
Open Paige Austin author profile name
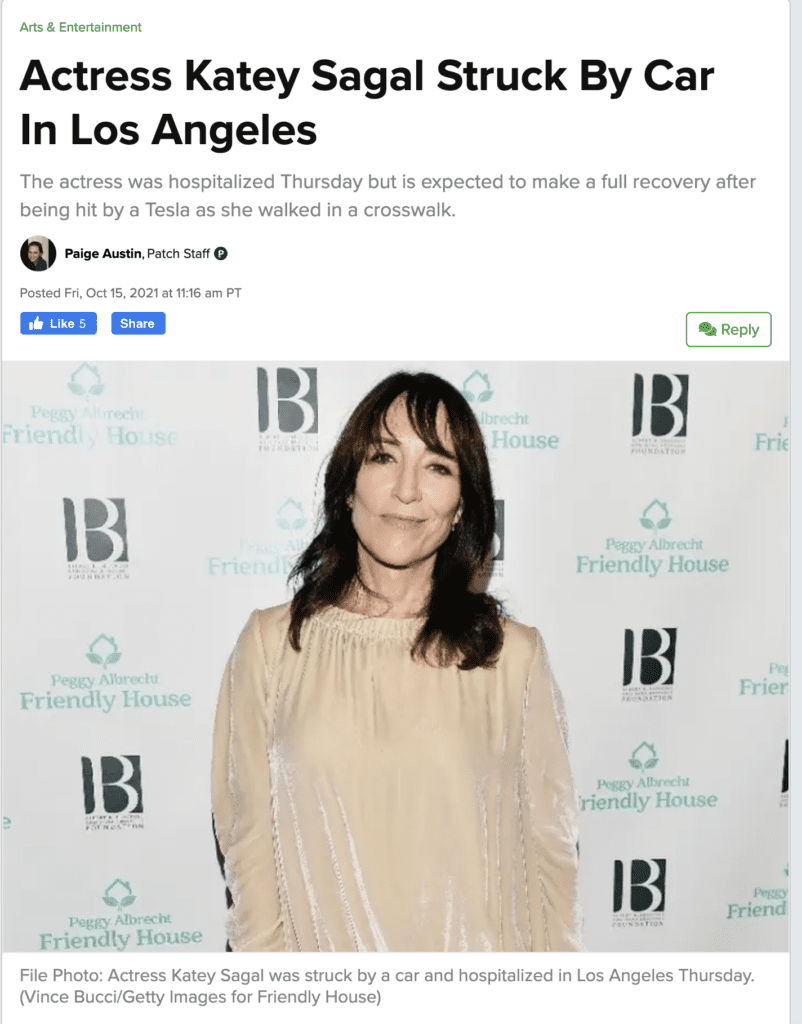point(103,253)
